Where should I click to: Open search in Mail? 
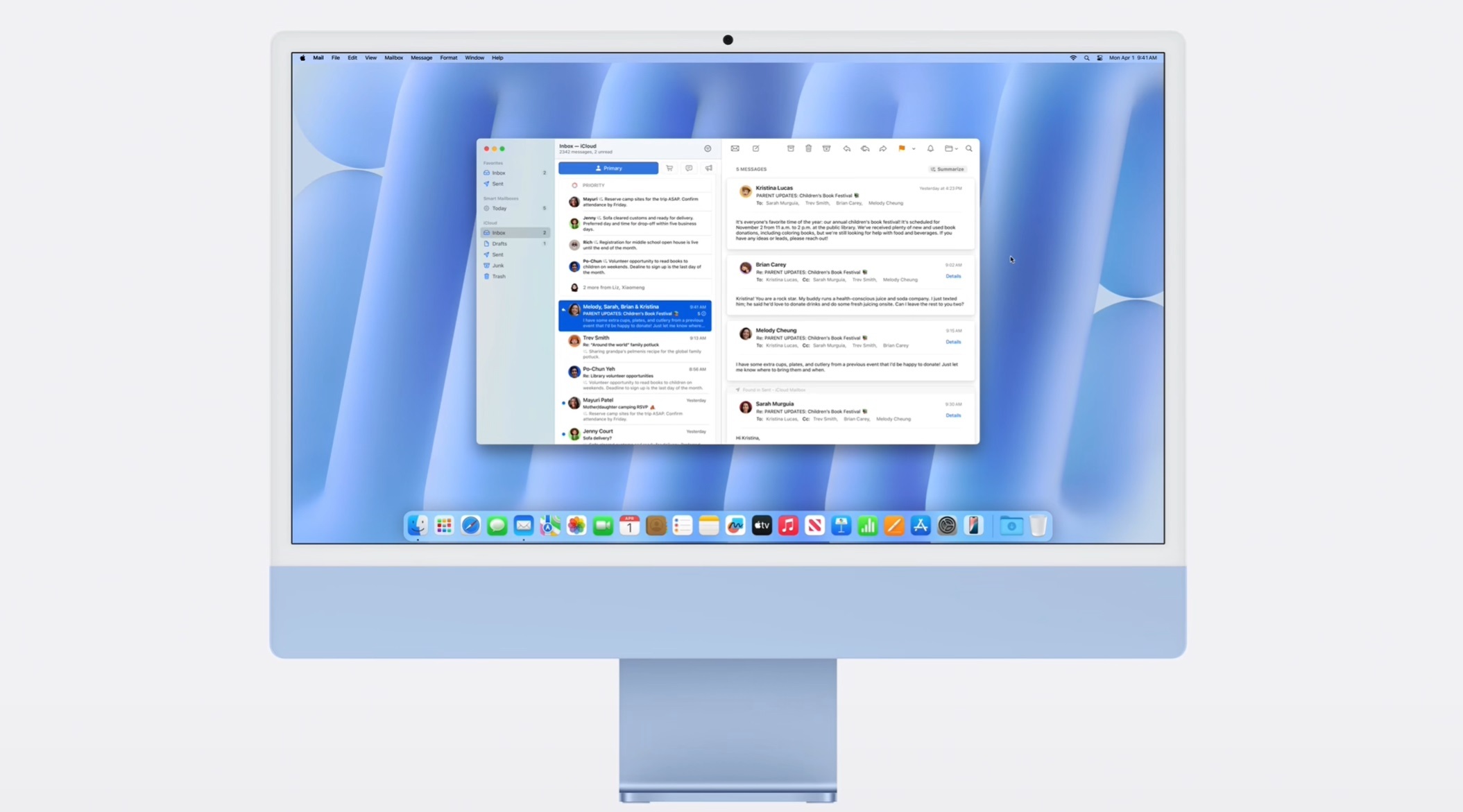coord(969,148)
